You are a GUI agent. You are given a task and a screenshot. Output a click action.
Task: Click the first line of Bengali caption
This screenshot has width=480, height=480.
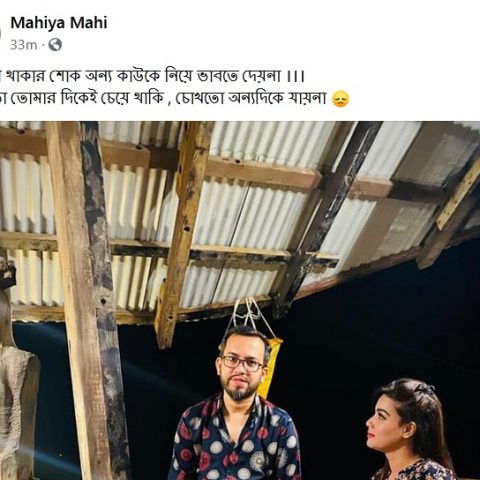152,77
